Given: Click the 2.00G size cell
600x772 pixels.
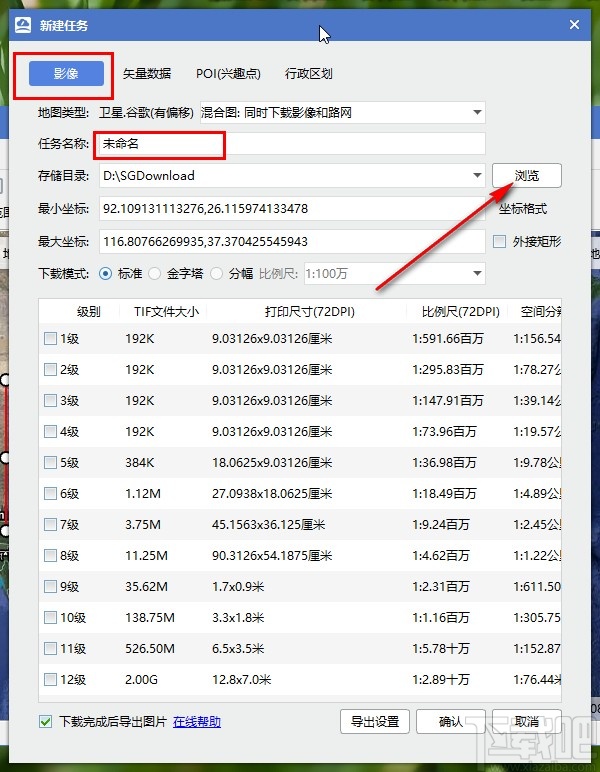Looking at the screenshot, I should (141, 680).
